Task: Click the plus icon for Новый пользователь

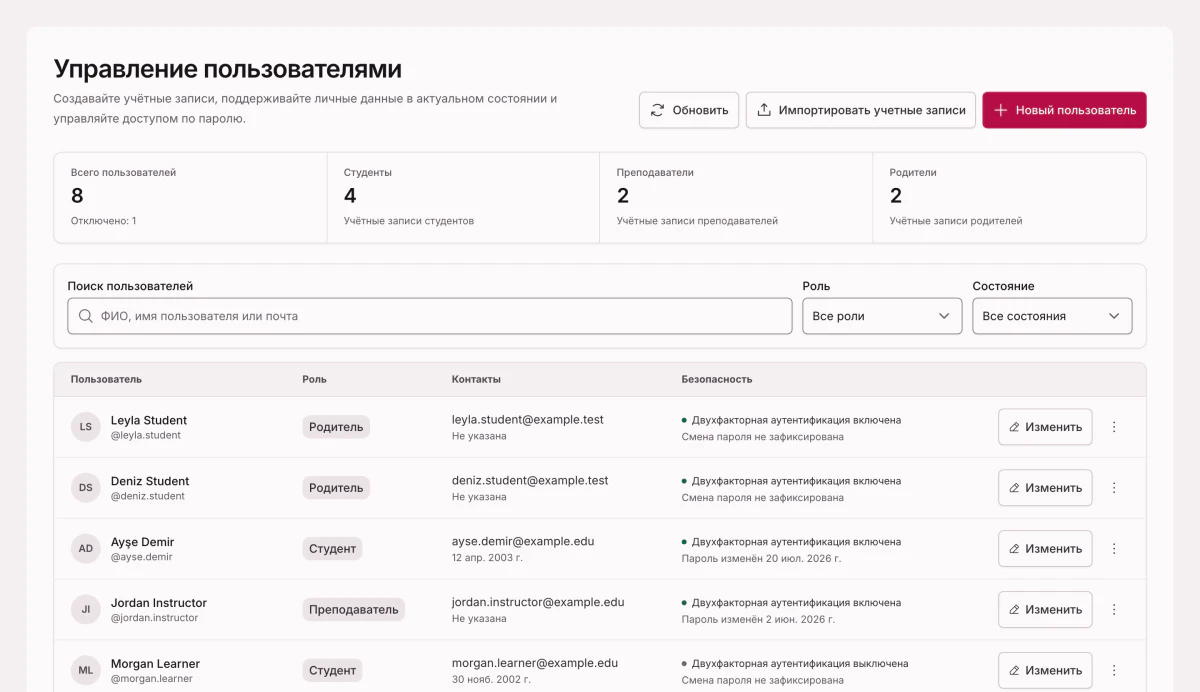Action: pyautogui.click(x=1000, y=110)
